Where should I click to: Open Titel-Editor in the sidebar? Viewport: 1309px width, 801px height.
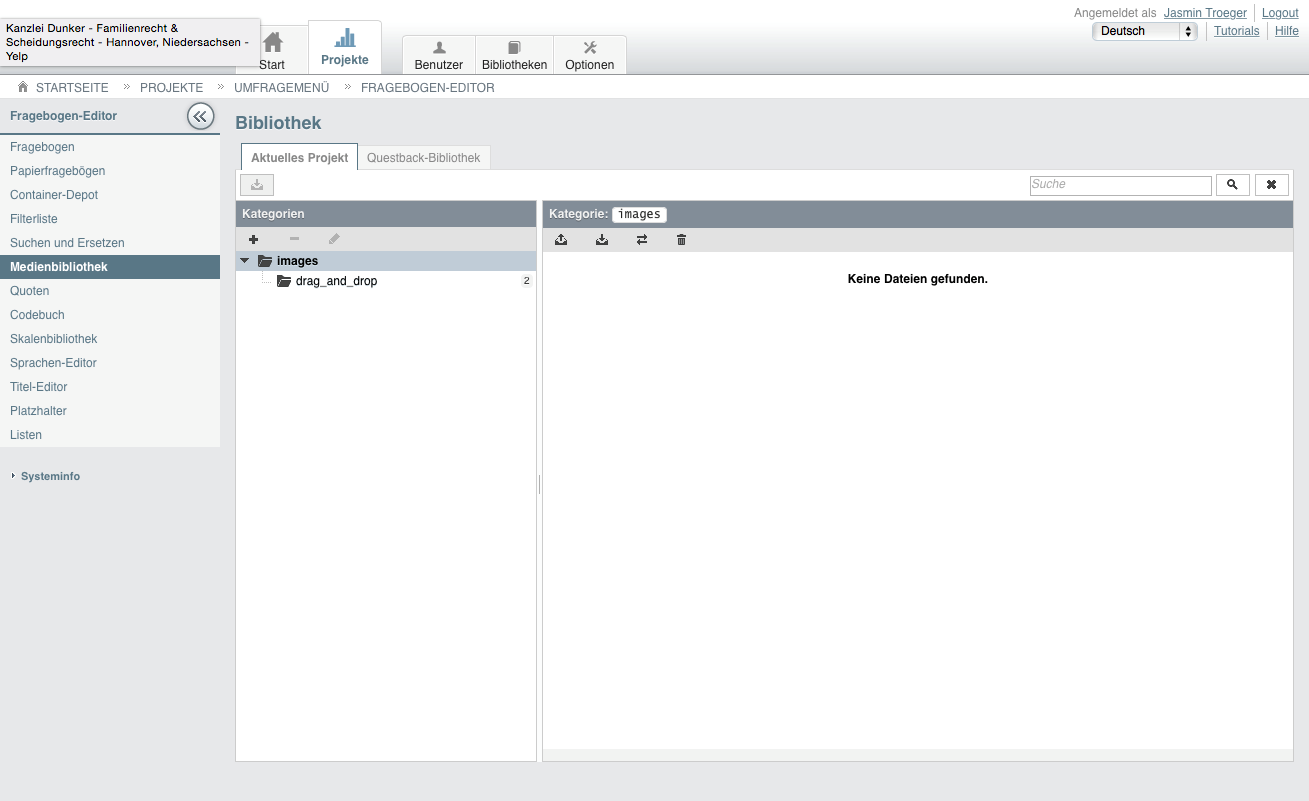[110, 387]
